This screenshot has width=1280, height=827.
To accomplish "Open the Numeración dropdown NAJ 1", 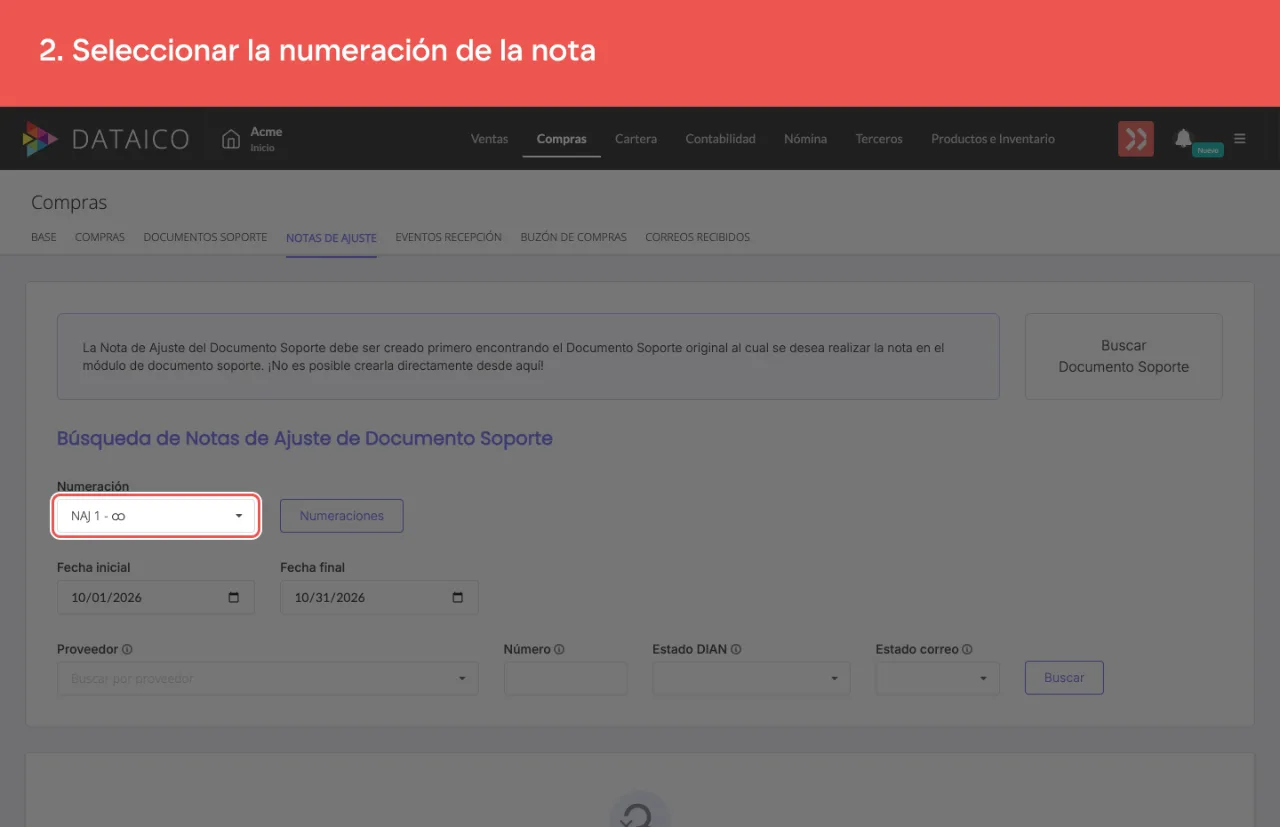I will [x=156, y=516].
